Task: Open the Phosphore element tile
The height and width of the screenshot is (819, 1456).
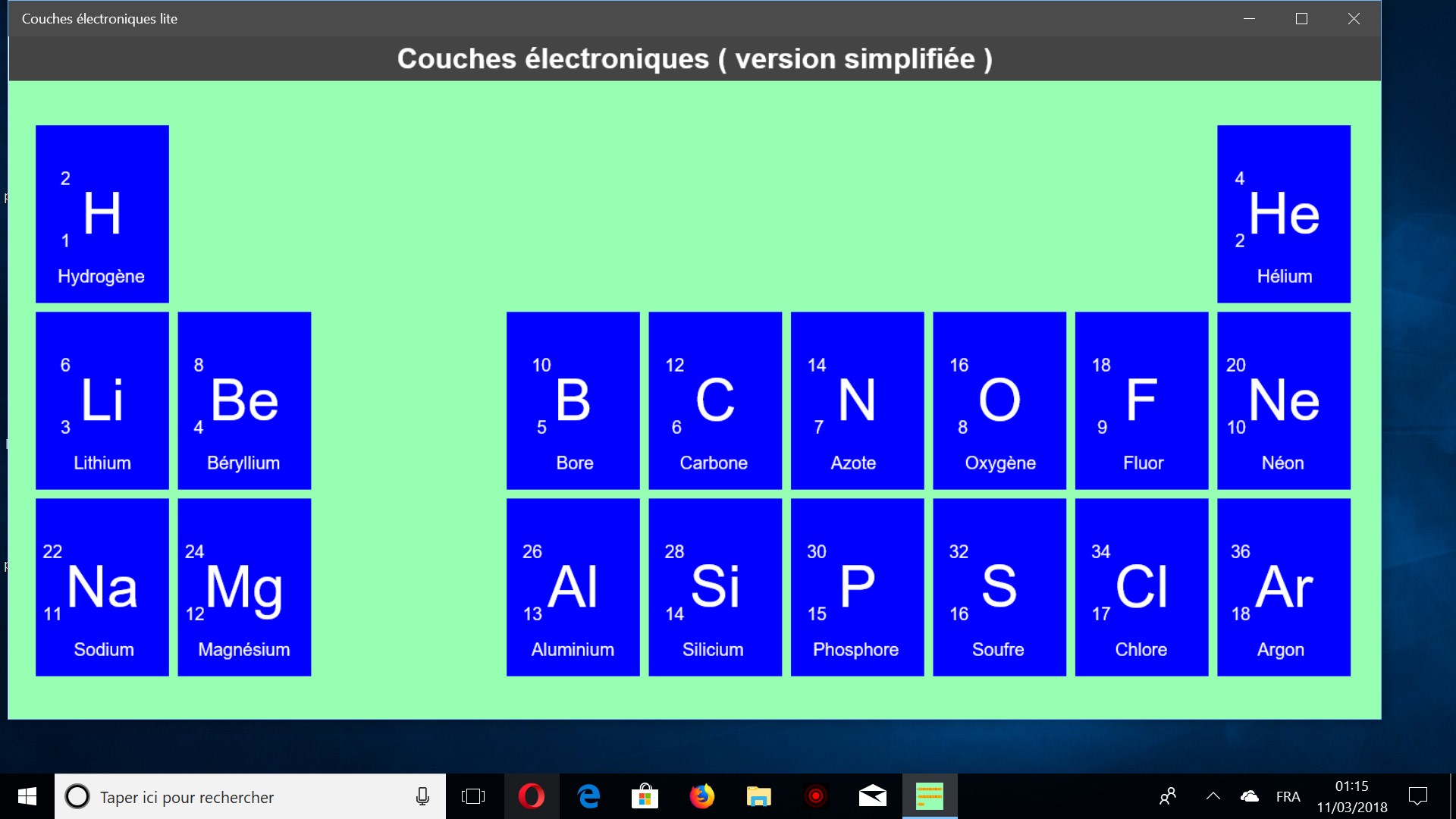Action: (x=857, y=587)
